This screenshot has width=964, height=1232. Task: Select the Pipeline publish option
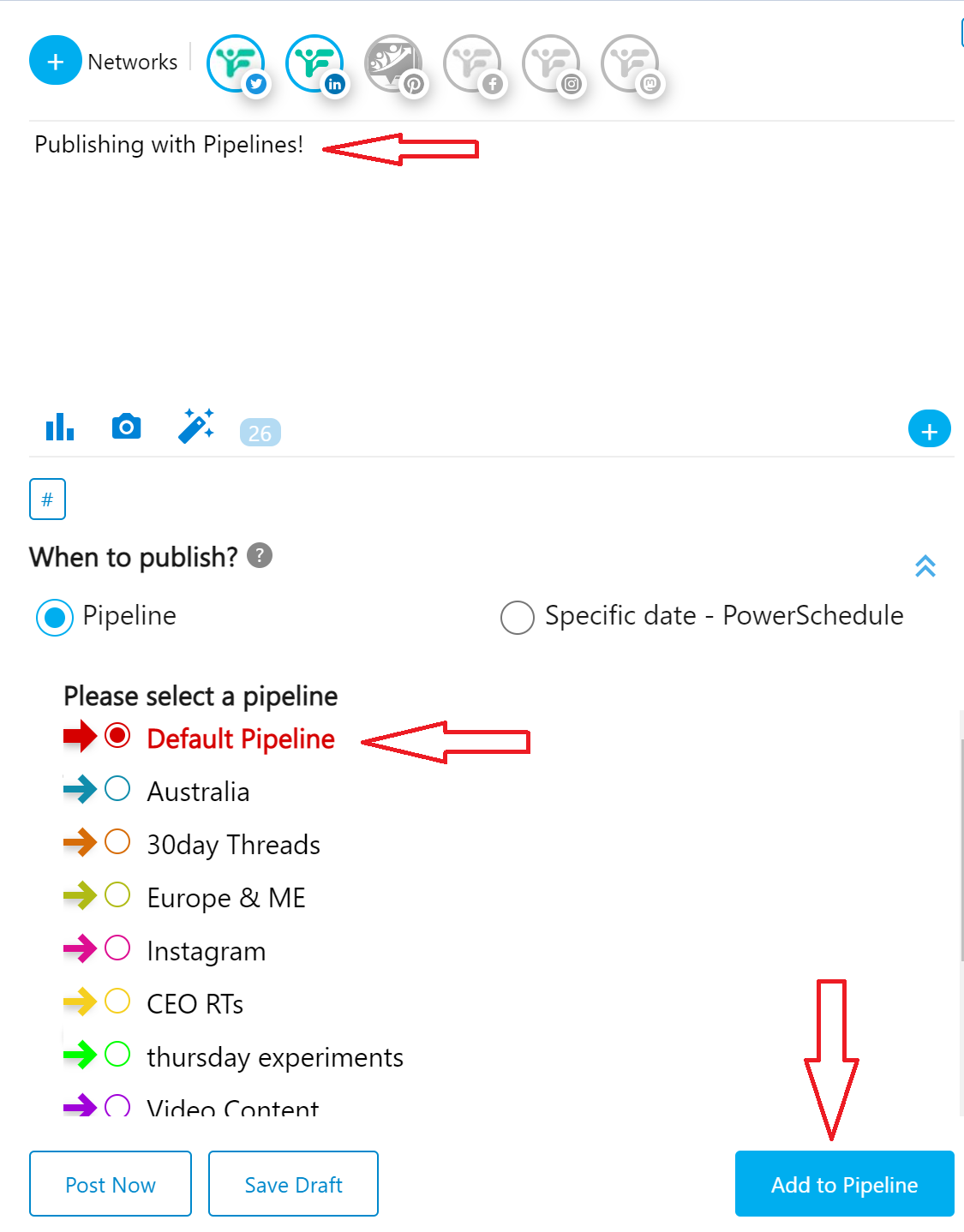coord(106,616)
